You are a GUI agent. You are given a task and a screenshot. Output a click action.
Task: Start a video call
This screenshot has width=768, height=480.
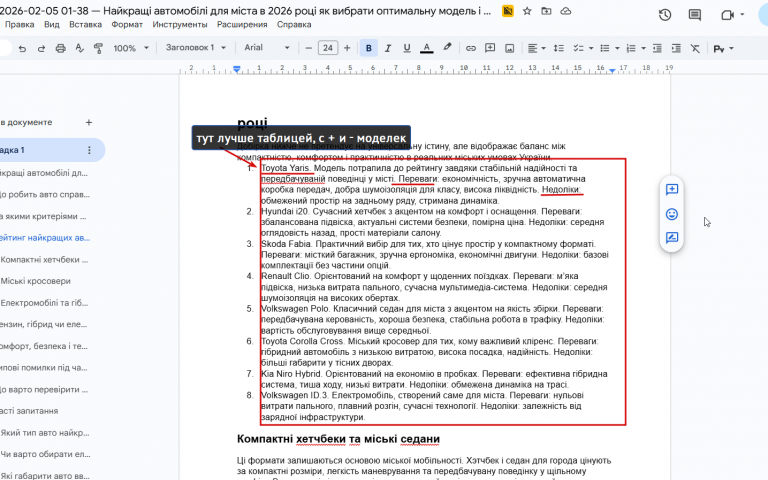click(x=727, y=15)
